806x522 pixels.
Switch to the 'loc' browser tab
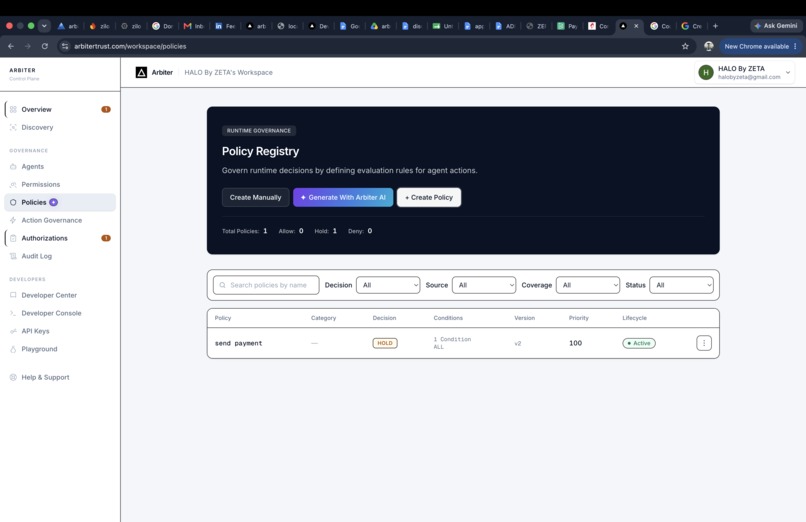(x=287, y=26)
